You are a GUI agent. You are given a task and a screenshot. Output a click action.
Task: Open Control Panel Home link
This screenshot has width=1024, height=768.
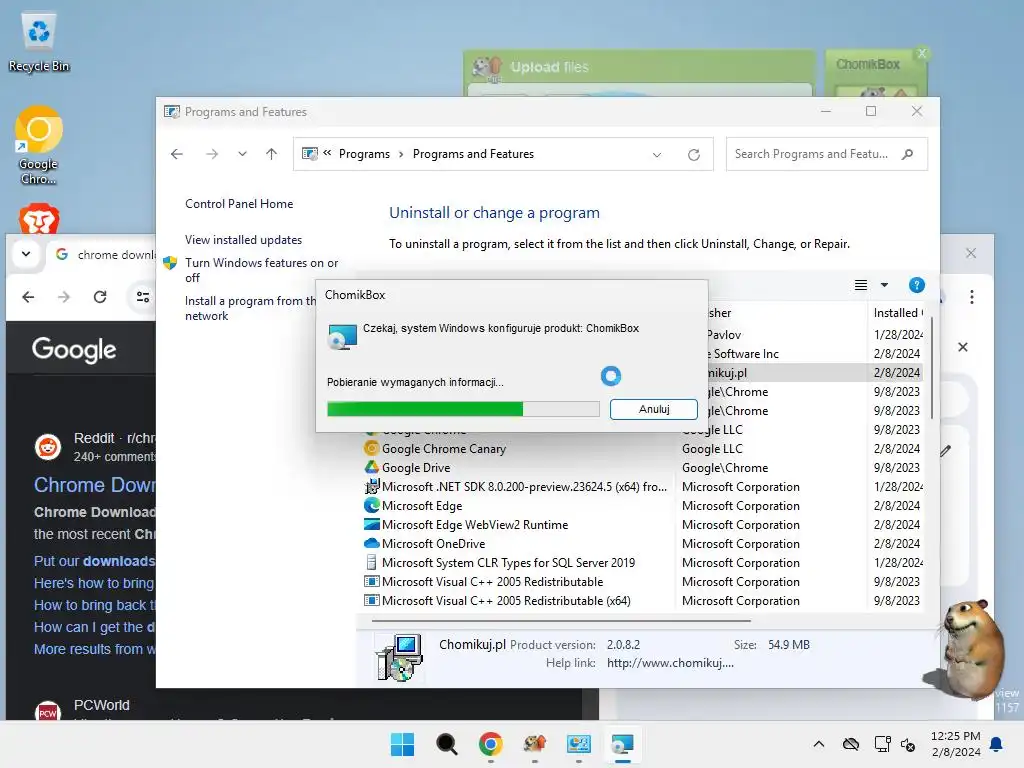click(x=239, y=204)
